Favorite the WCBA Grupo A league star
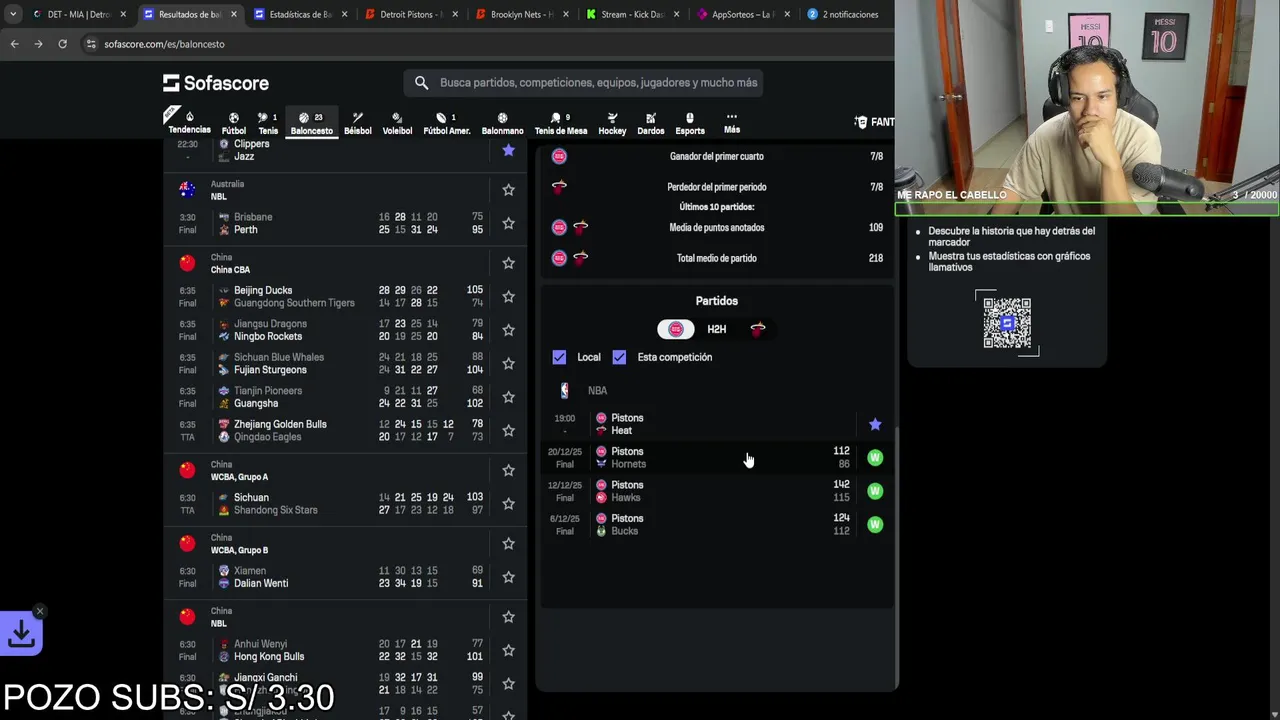 coord(508,470)
